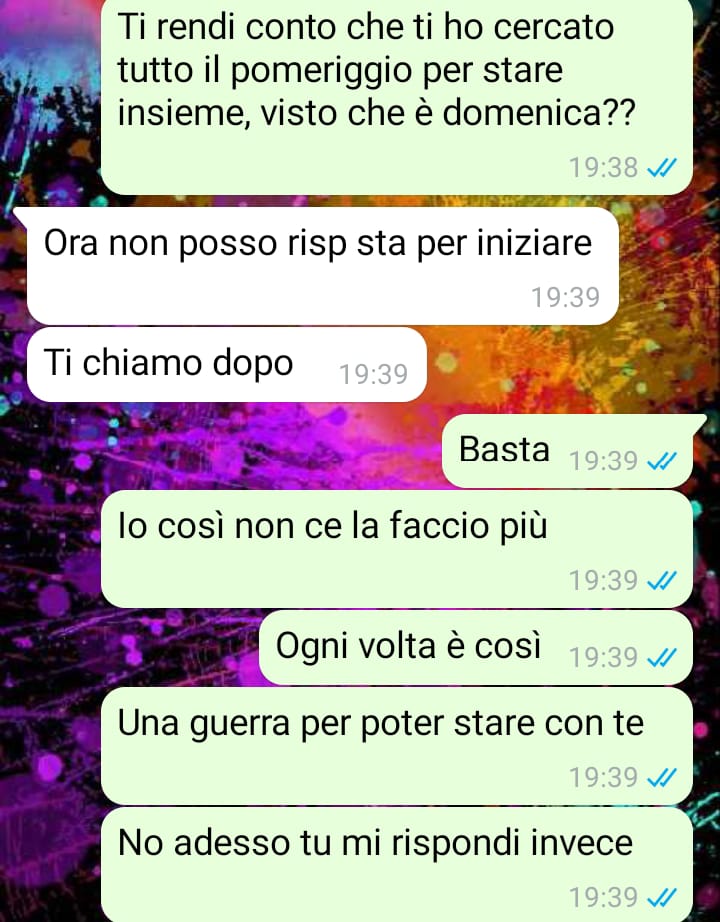Viewport: 720px width, 922px height.
Task: Tap the 'Io così non ce la faccio più' message
Action: pos(397,550)
